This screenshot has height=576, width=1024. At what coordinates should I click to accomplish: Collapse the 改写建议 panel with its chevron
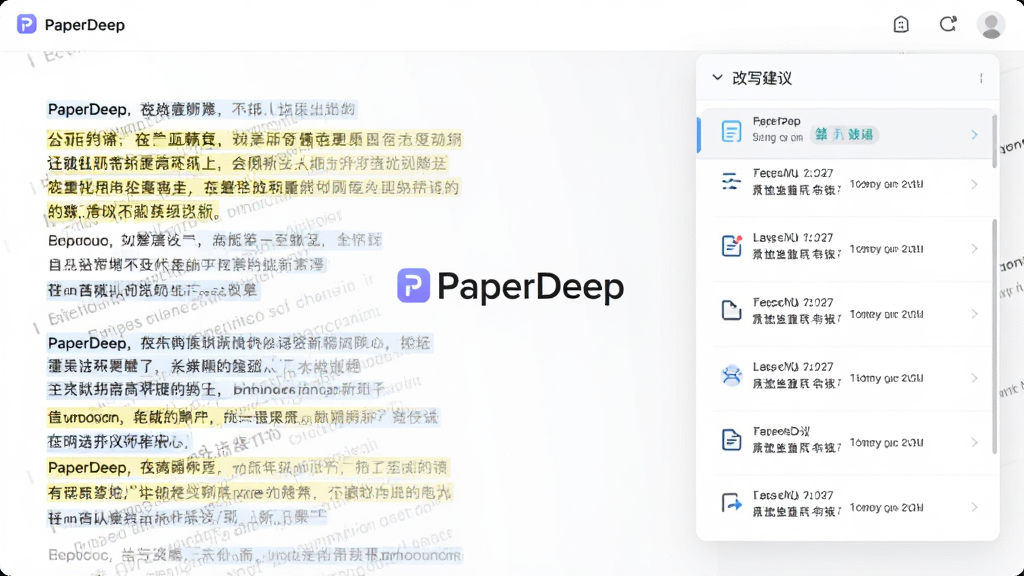(718, 78)
